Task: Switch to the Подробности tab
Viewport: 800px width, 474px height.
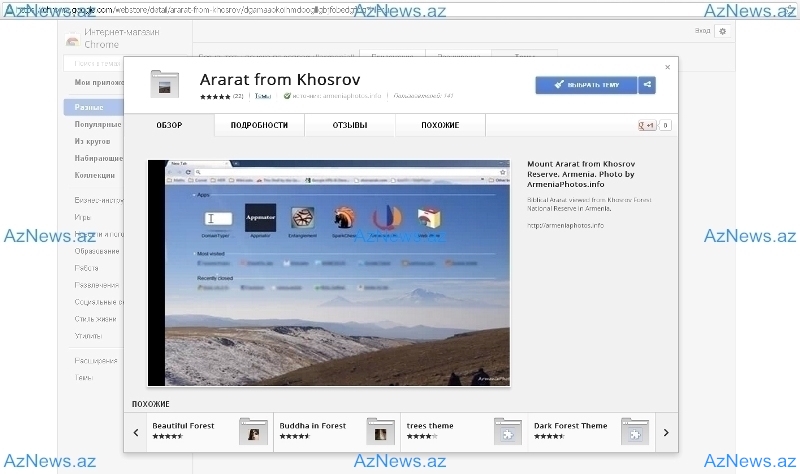Action: (259, 126)
